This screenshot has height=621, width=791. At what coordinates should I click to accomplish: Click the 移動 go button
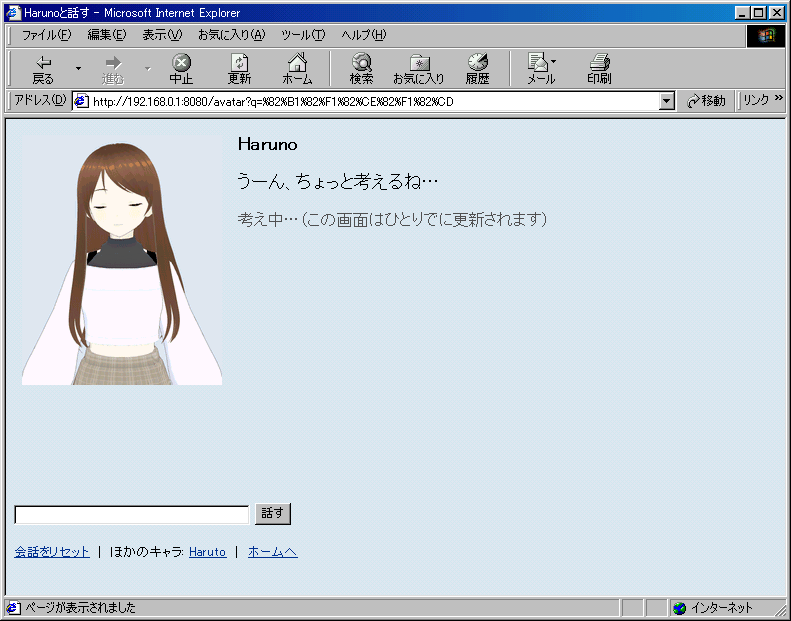[706, 101]
